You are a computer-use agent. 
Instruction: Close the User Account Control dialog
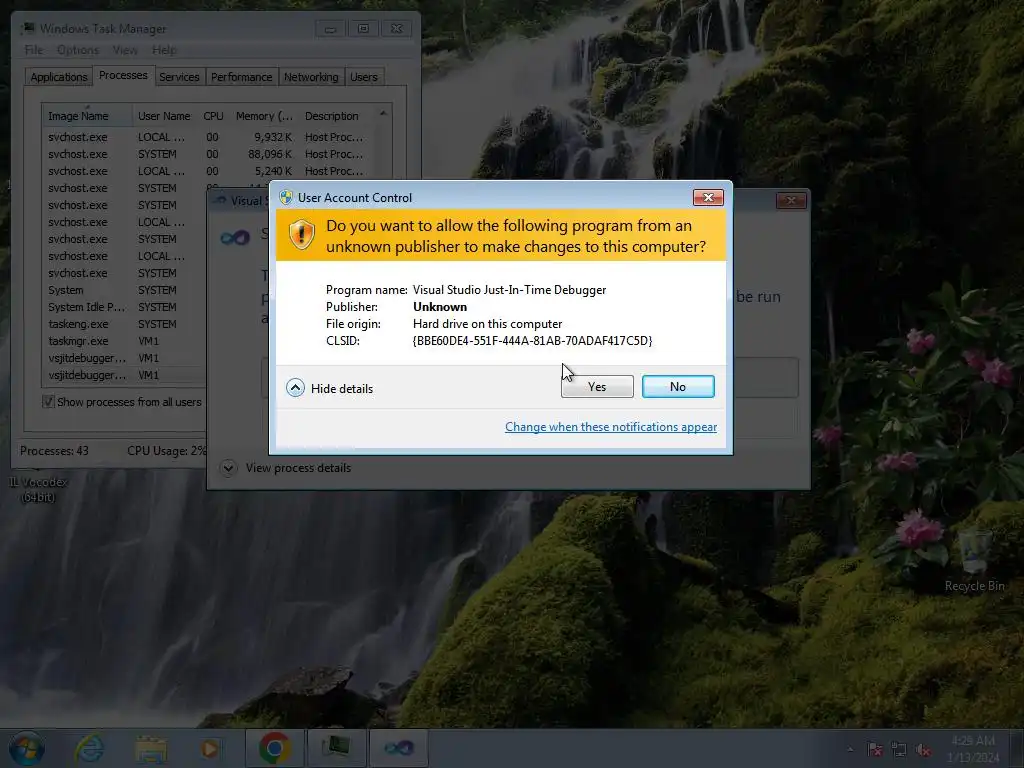point(708,197)
